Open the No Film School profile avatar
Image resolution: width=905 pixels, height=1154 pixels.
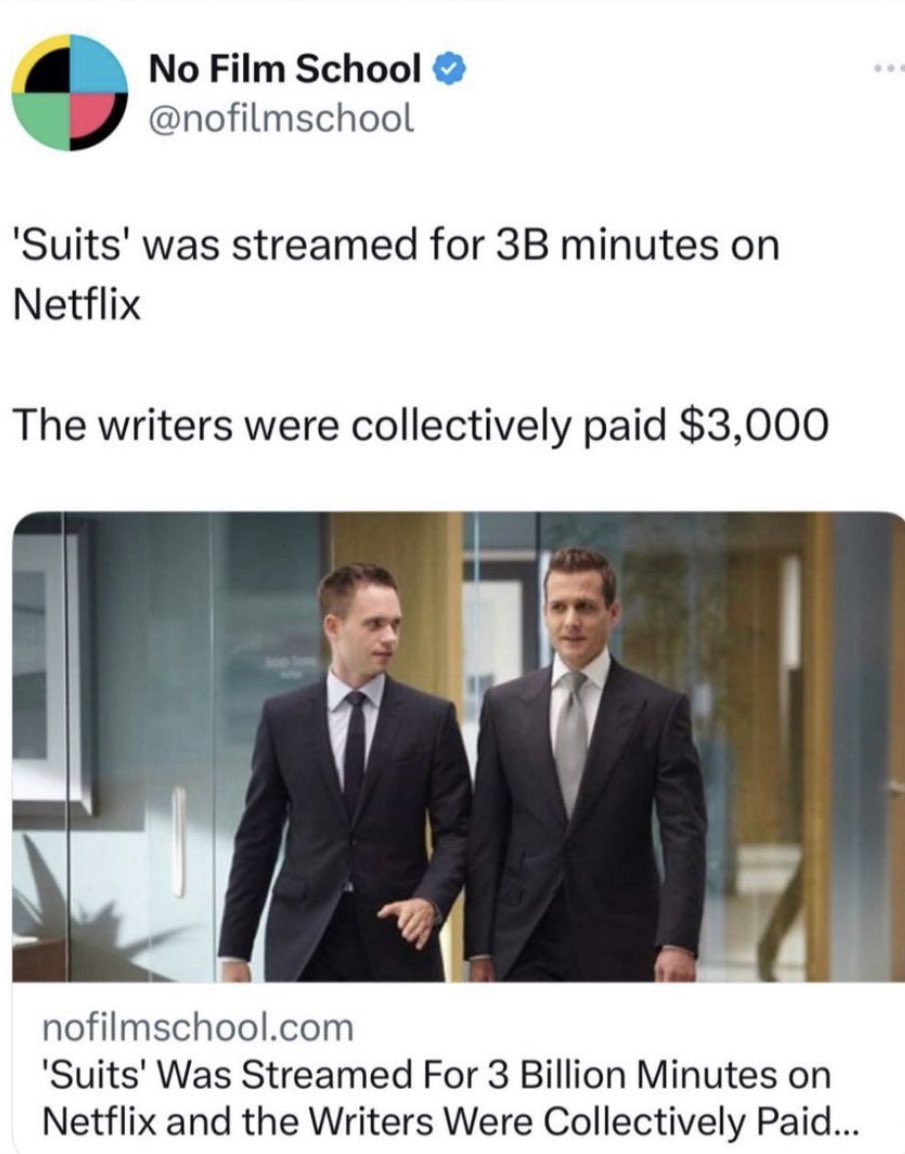70,92
